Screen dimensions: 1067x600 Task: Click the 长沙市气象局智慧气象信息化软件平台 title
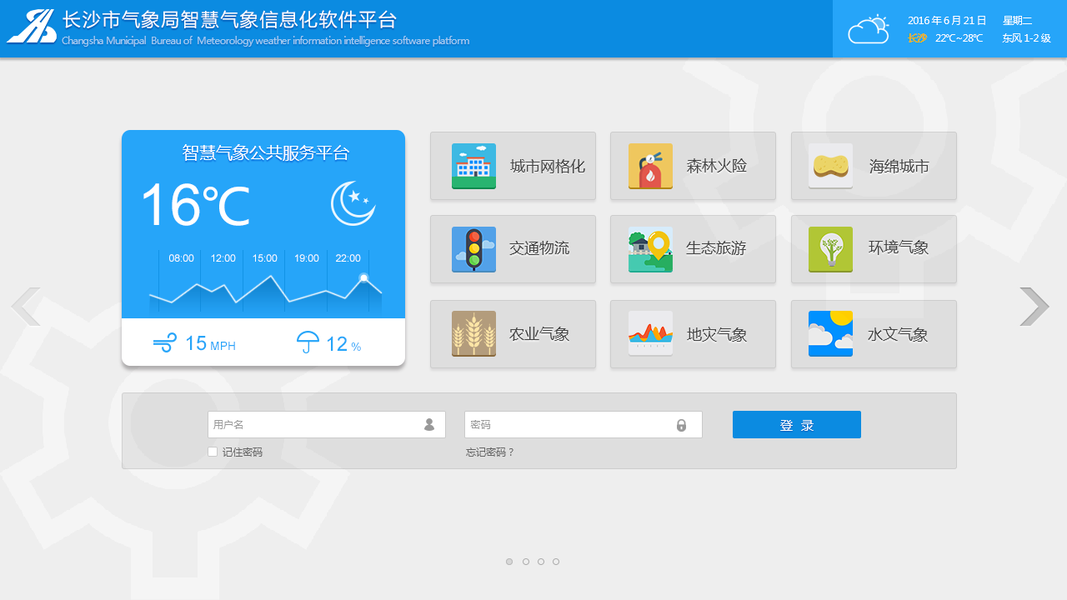click(229, 20)
